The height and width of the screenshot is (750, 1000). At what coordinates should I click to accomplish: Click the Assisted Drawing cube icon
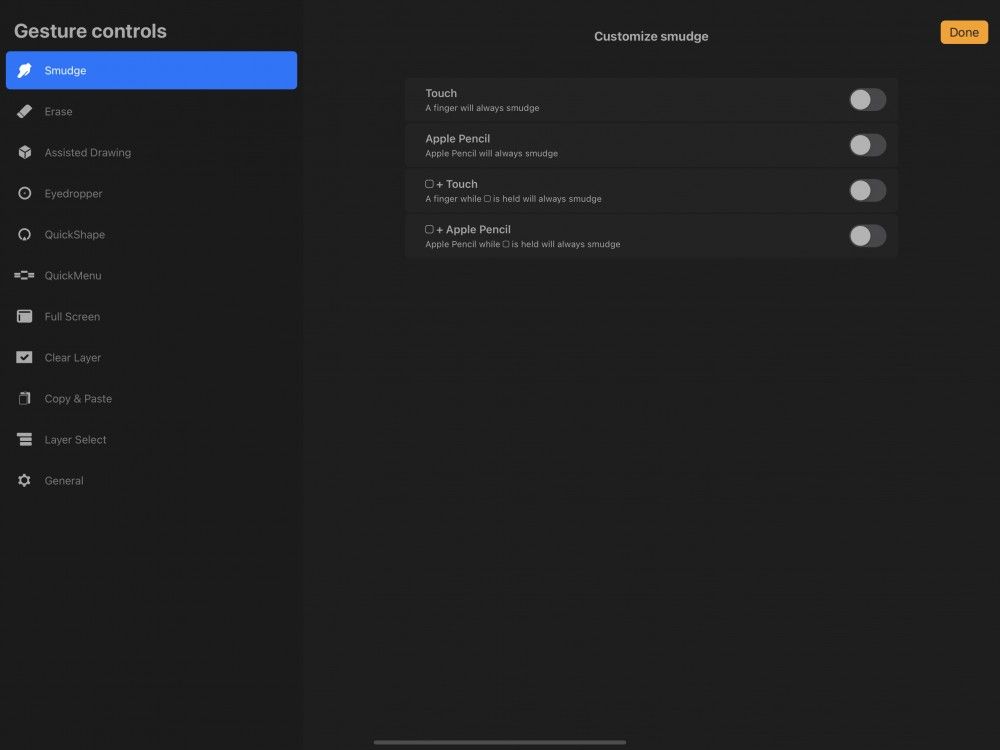(x=24, y=152)
